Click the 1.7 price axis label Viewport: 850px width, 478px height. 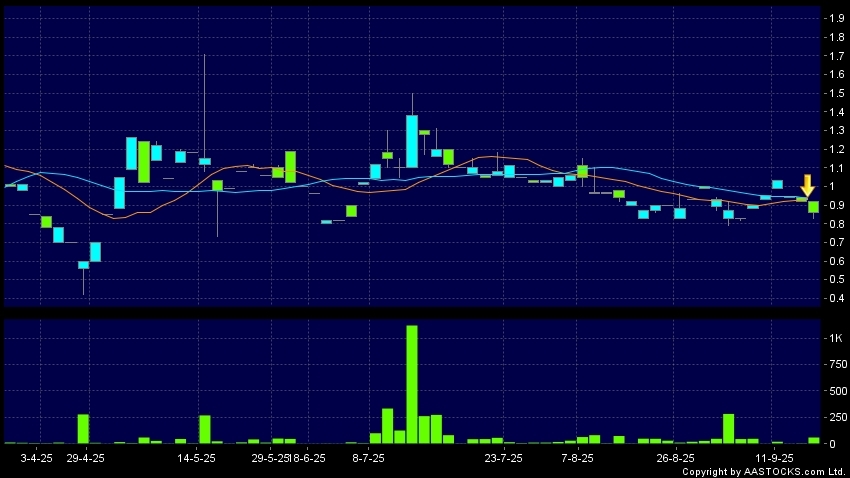point(837,56)
